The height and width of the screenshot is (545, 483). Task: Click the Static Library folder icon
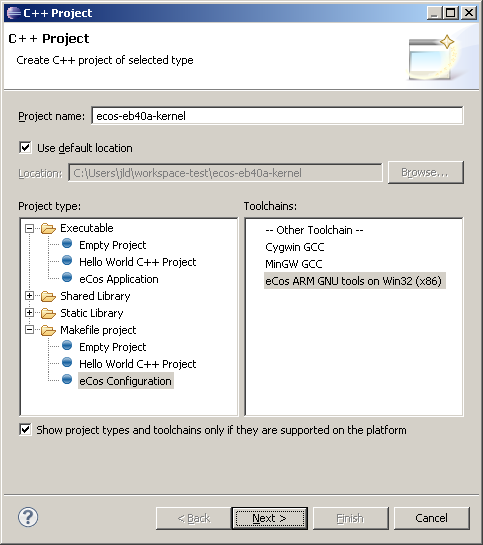point(48,313)
